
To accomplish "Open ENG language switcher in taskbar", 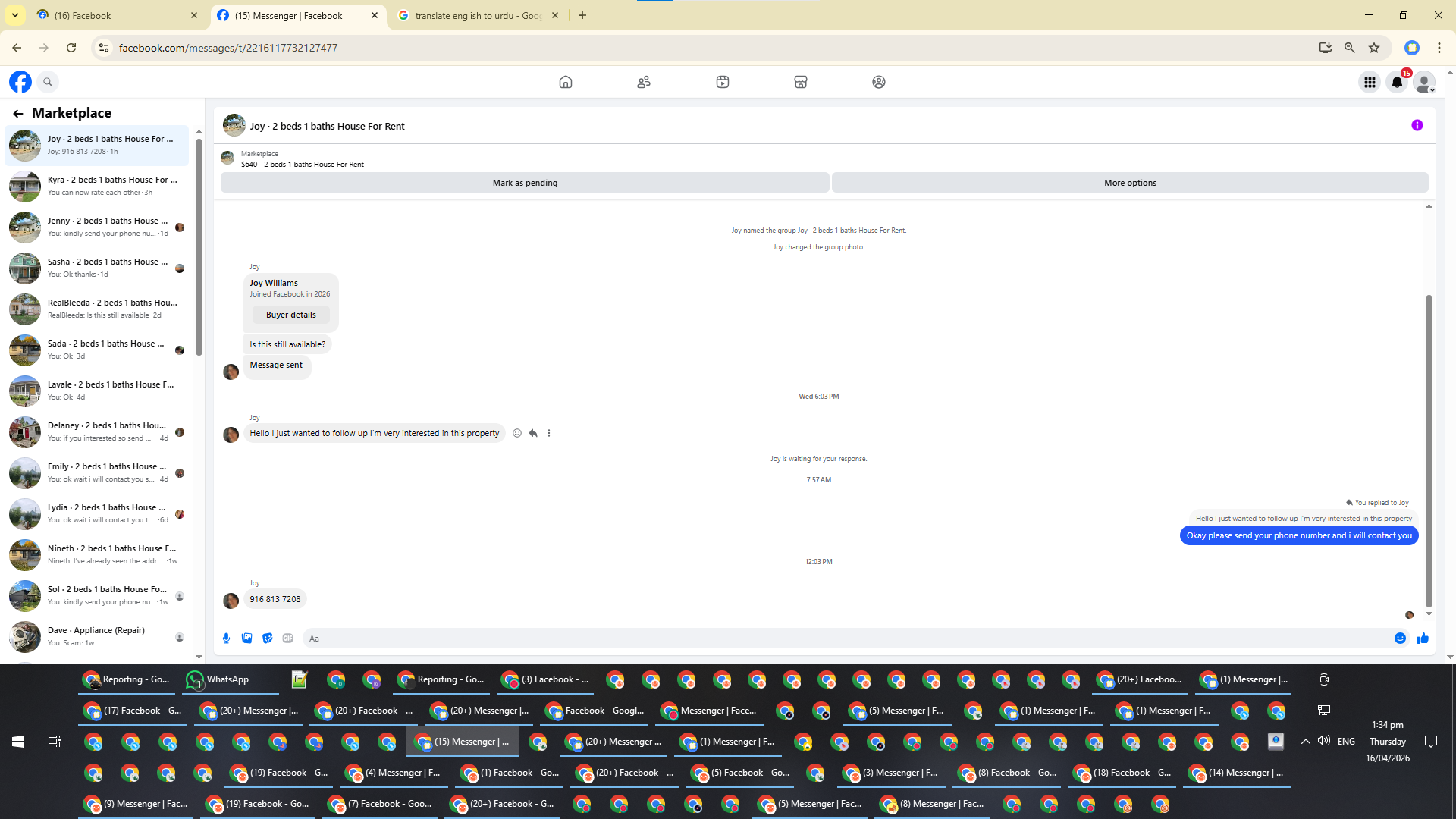I will (x=1347, y=742).
